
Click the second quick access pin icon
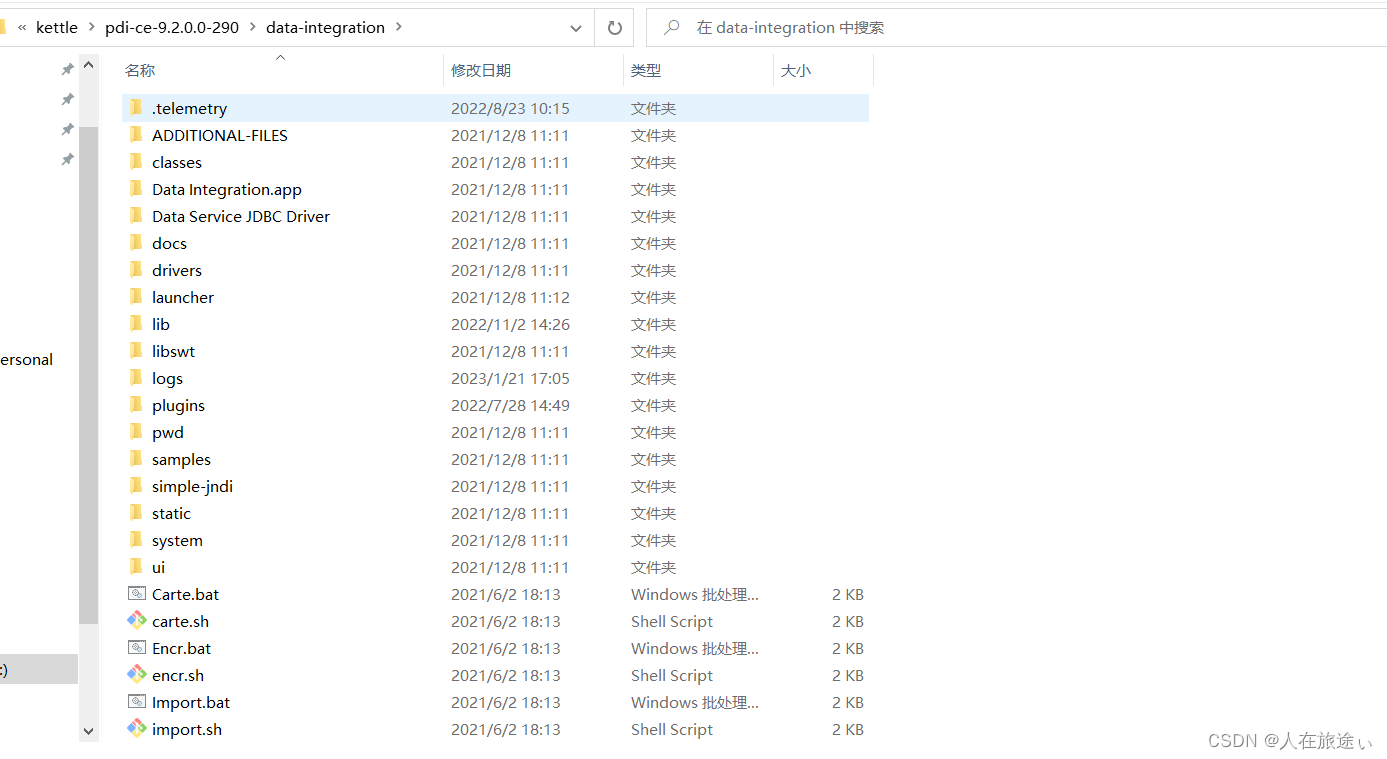coord(67,99)
